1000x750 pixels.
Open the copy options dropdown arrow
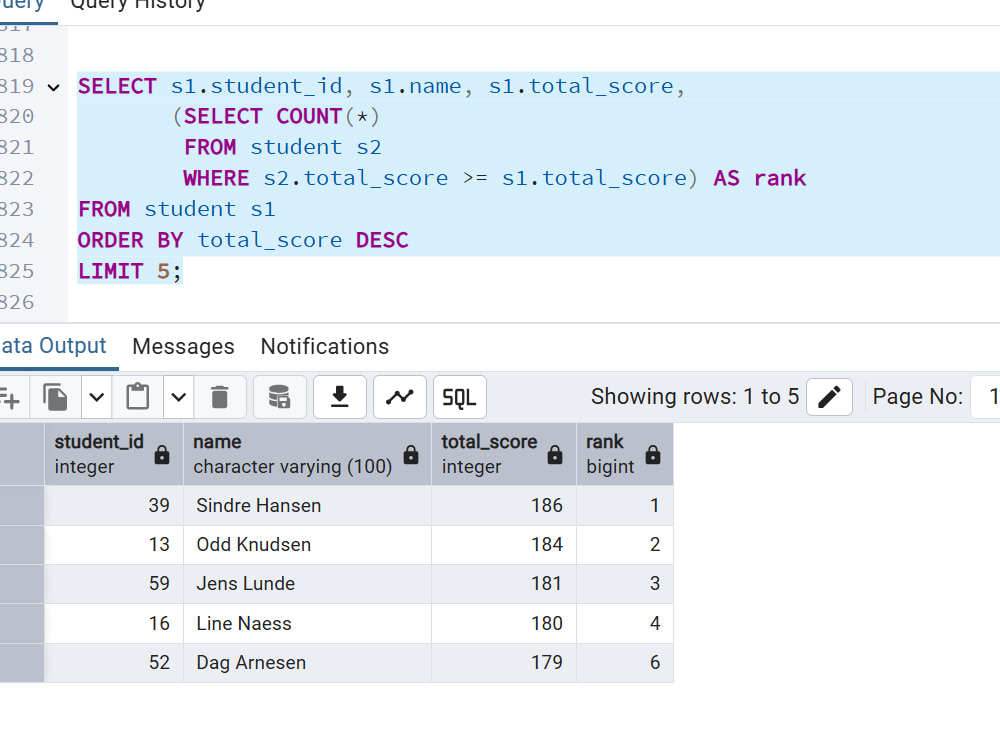click(96, 397)
